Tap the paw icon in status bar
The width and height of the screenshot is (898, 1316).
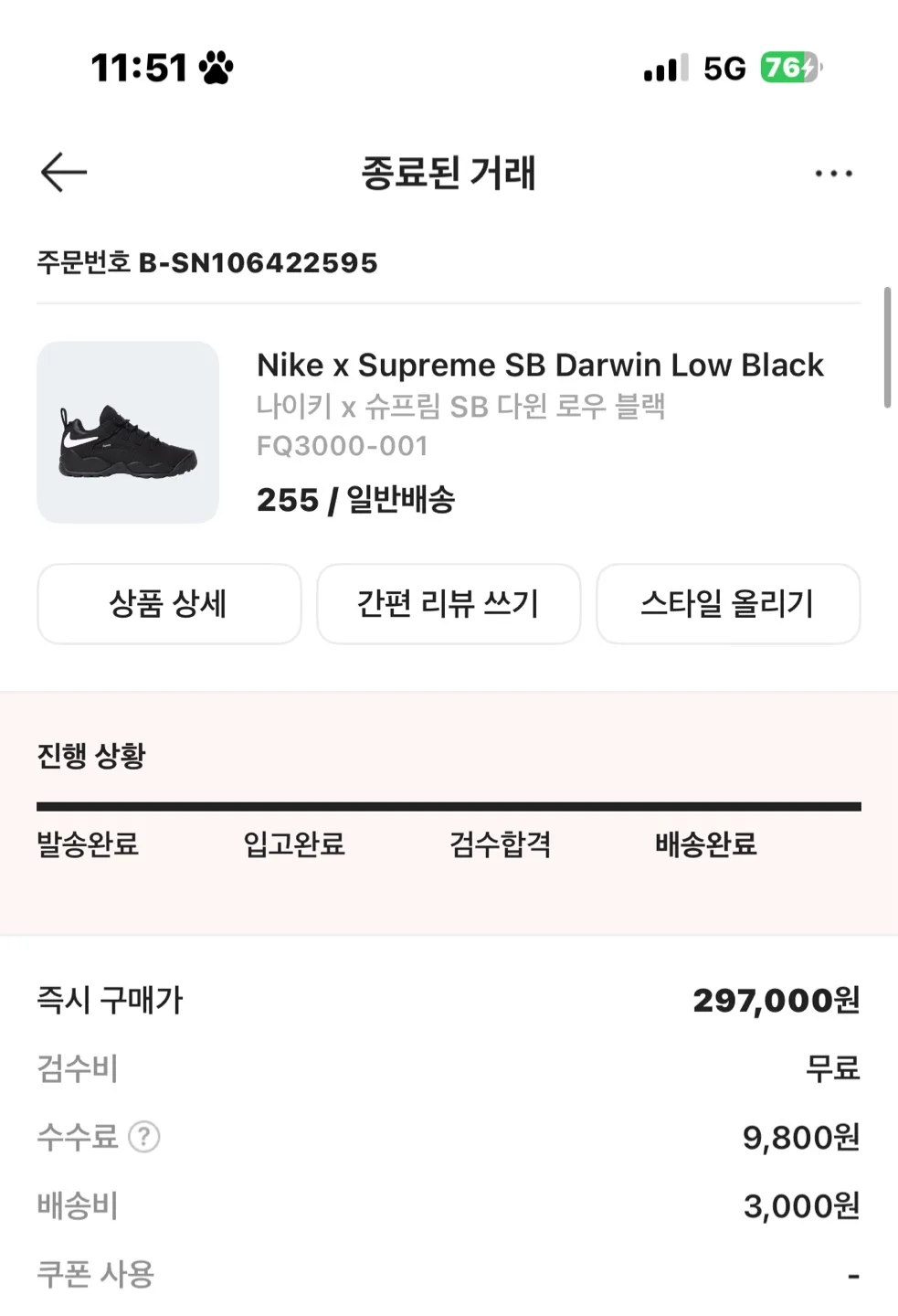point(216,68)
